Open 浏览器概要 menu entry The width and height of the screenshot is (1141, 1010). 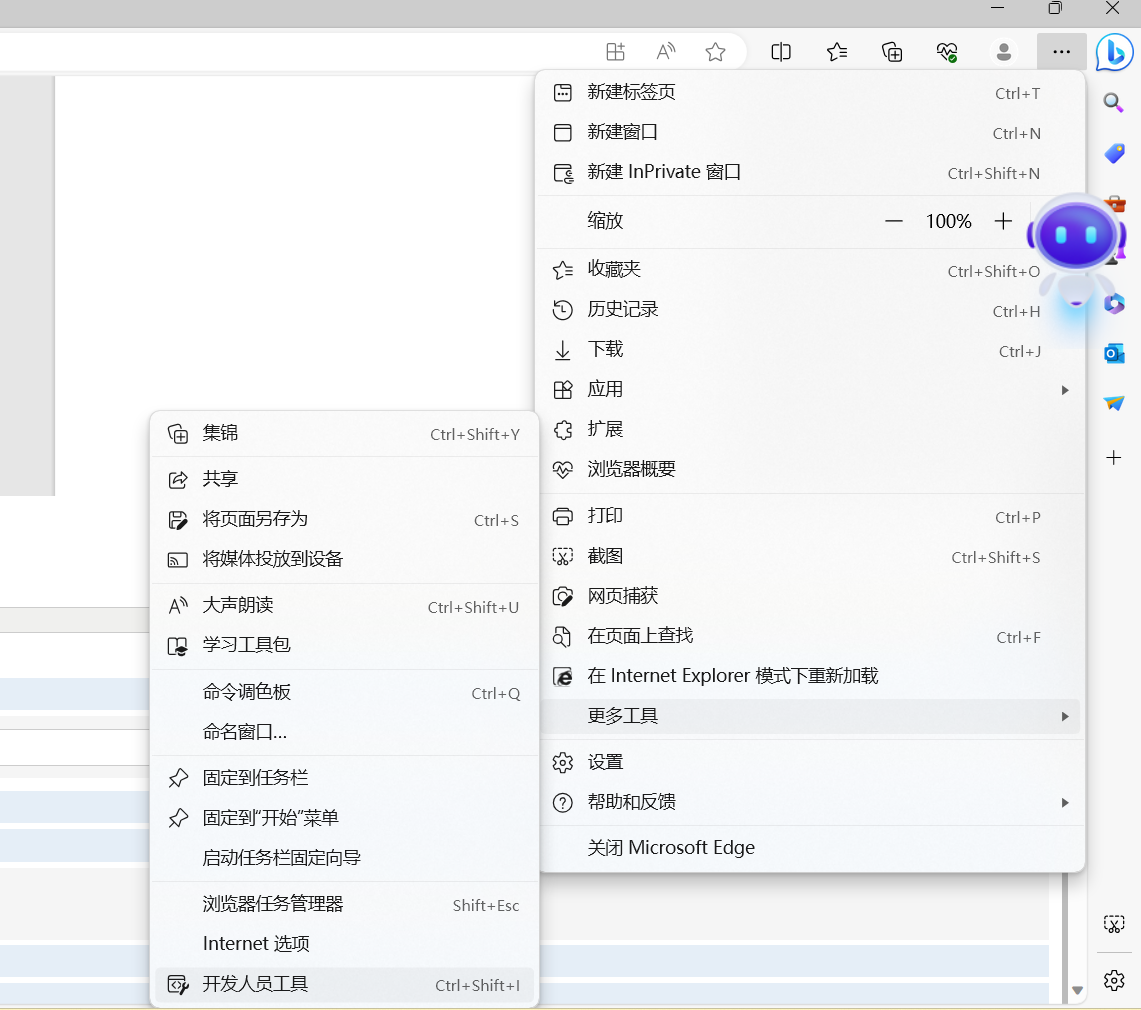click(x=811, y=469)
